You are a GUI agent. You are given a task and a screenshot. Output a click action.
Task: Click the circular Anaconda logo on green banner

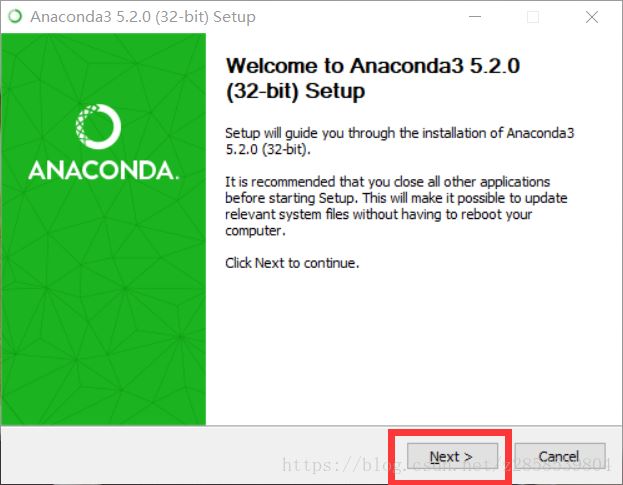[99, 129]
